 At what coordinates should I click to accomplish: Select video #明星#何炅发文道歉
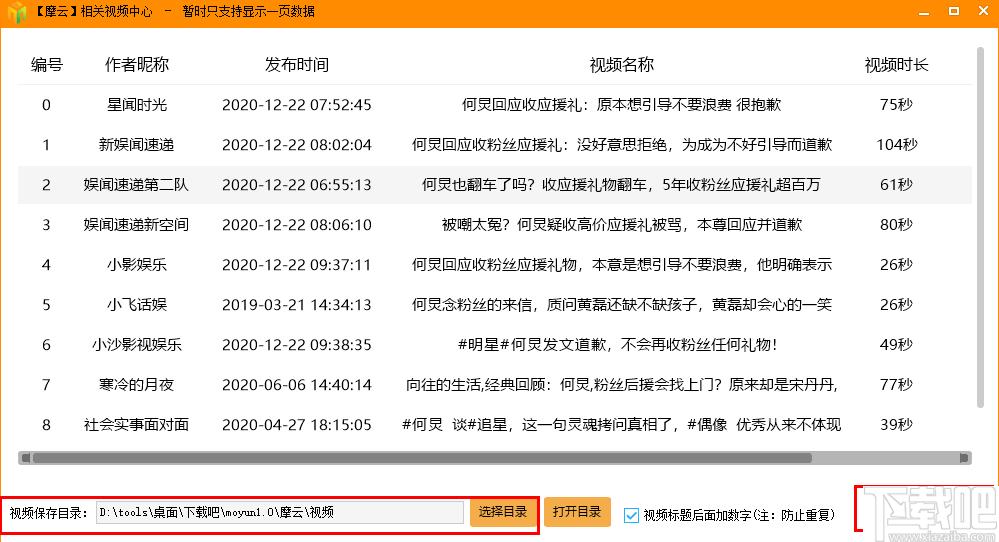tap(617, 345)
